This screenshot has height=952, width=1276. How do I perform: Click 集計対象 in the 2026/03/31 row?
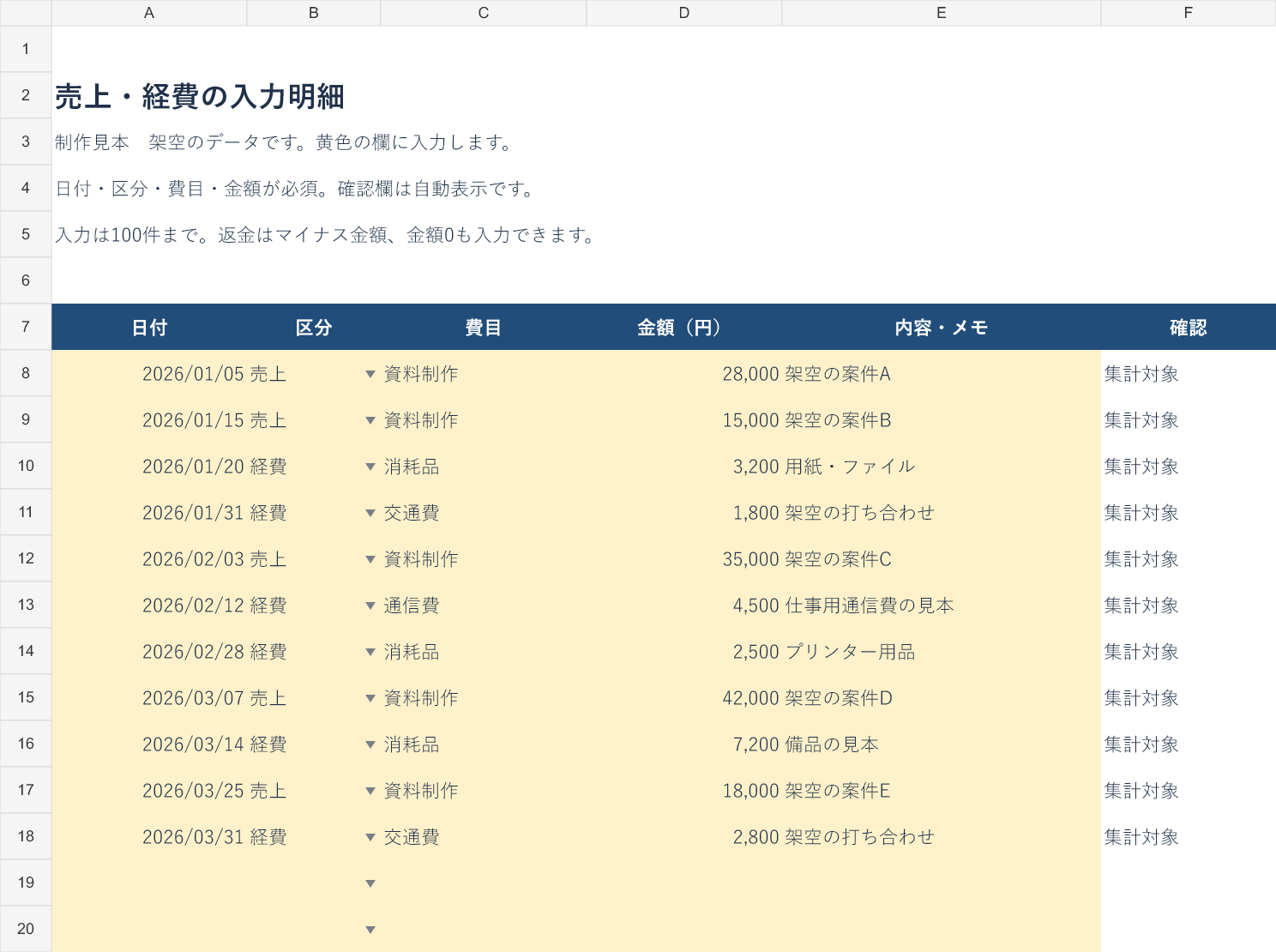[1141, 837]
